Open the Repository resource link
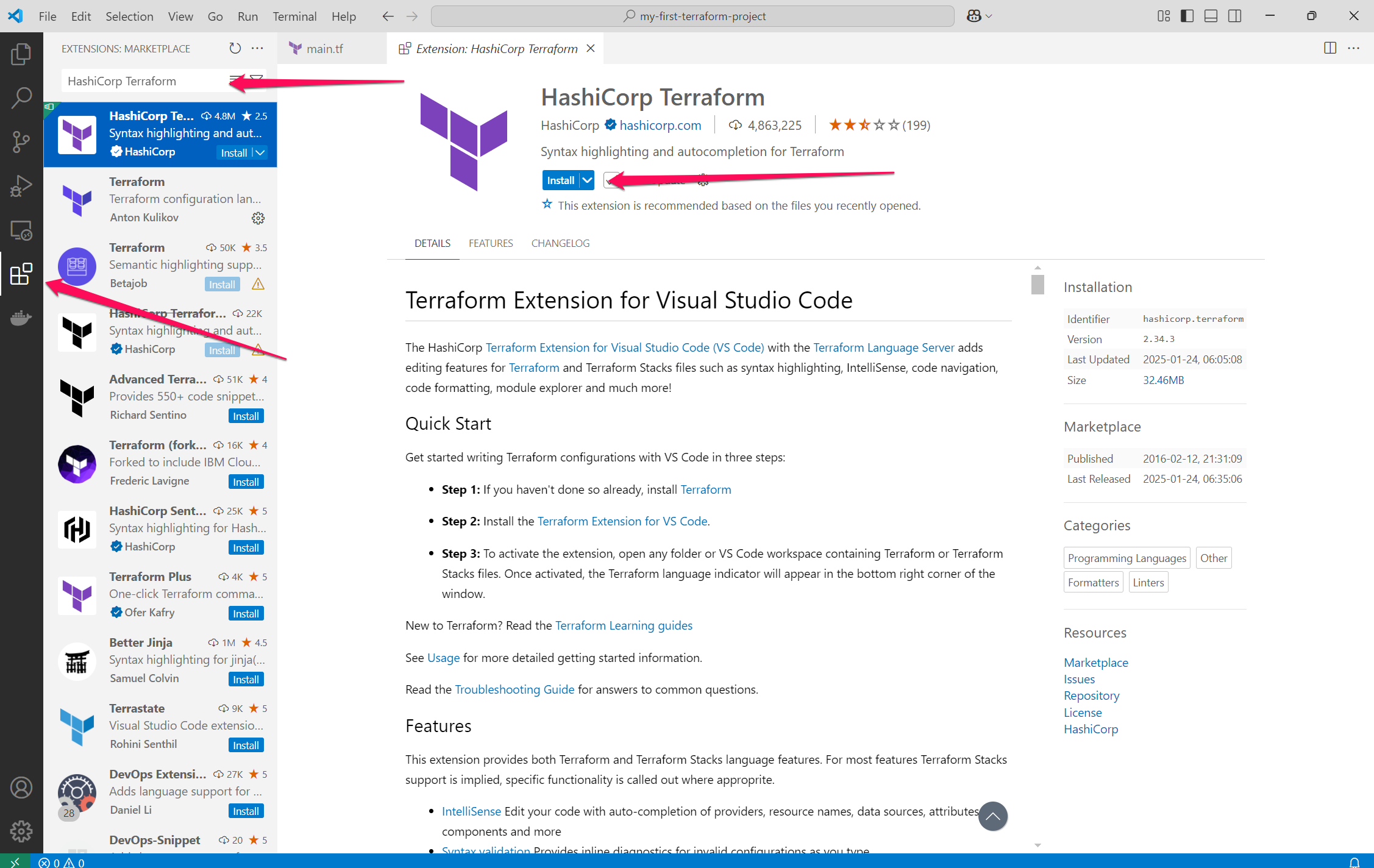The width and height of the screenshot is (1374, 868). pos(1091,695)
